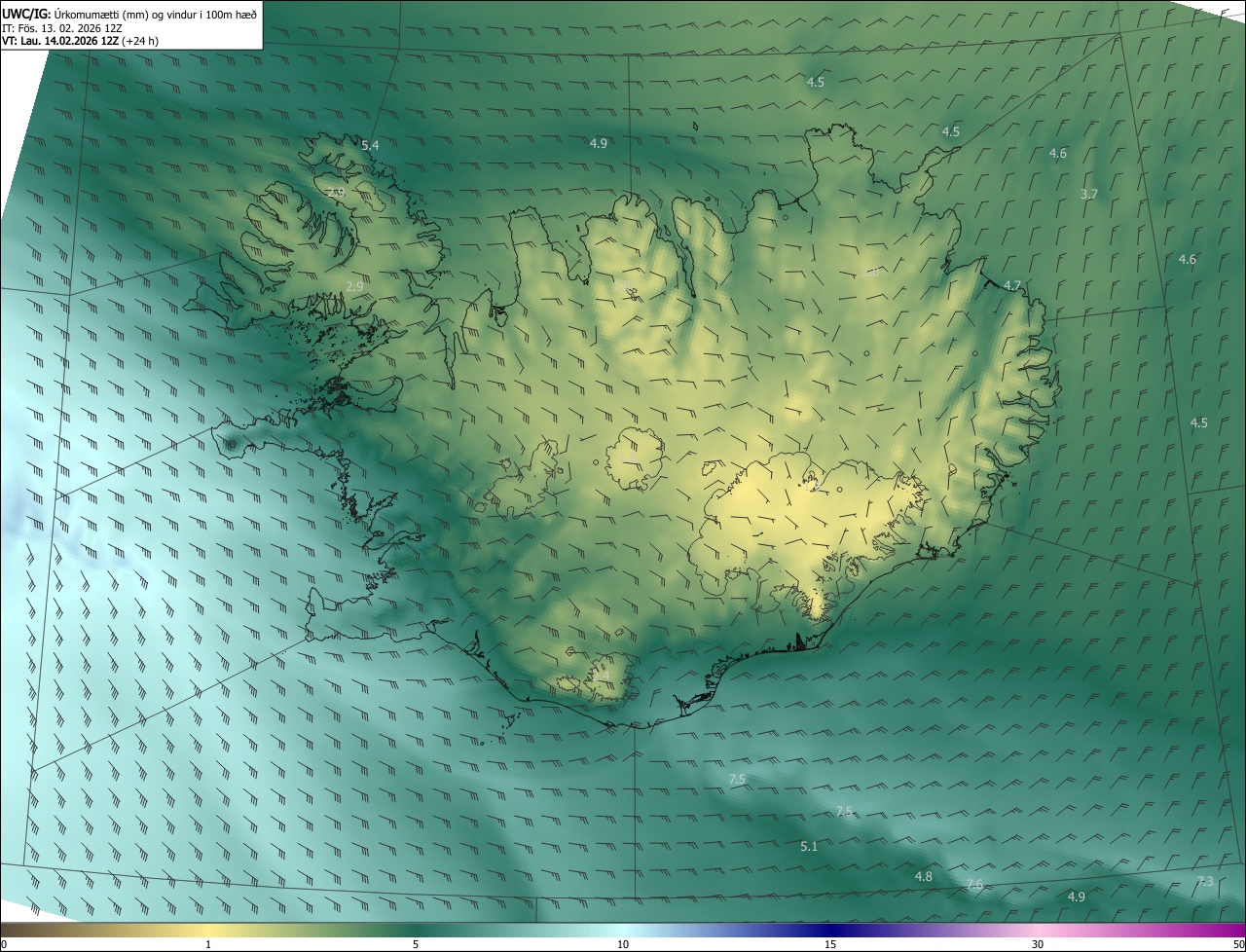Screen dimensions: 1246x952
Task: Click the color scale tick label 30
Action: [1038, 944]
